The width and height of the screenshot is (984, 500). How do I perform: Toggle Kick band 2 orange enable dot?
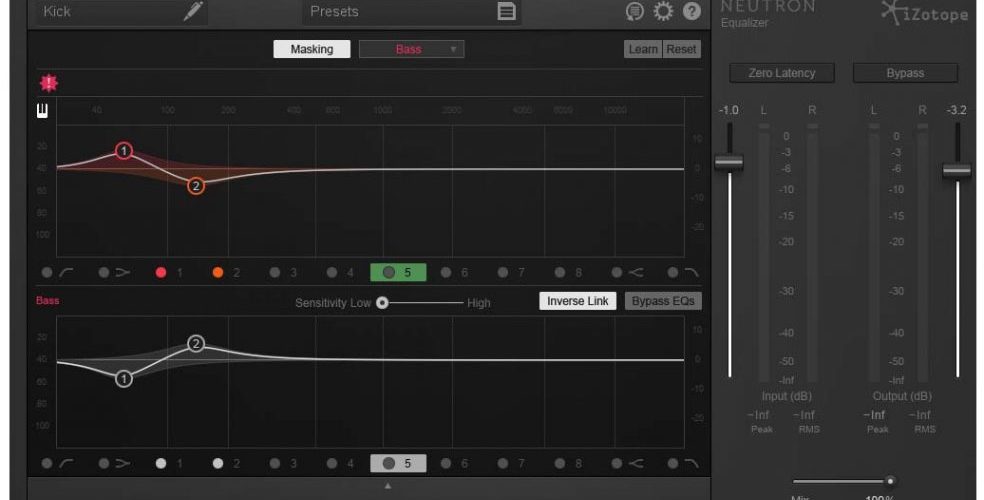coord(218,272)
